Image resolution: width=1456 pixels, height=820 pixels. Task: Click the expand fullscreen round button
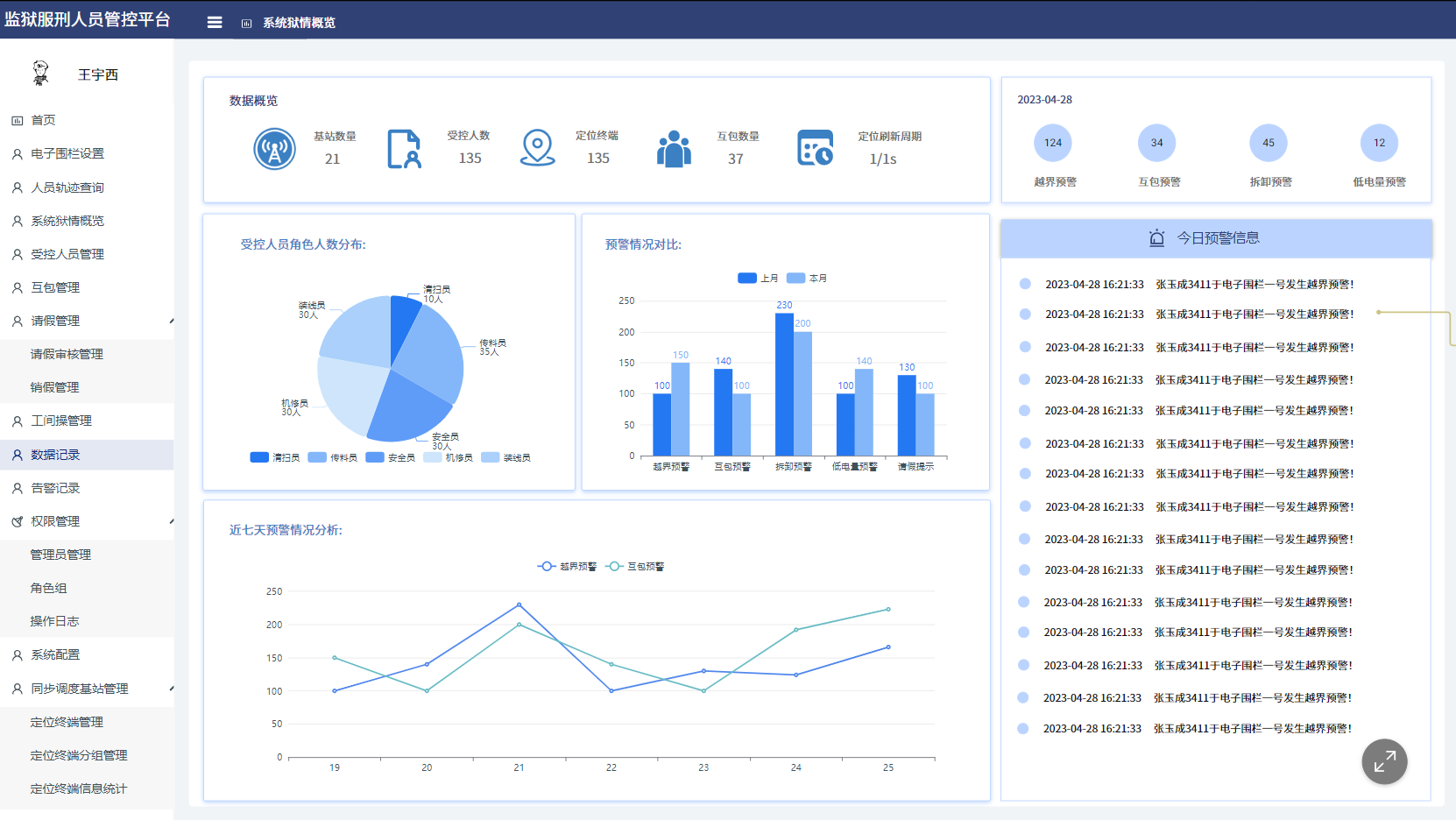pyautogui.click(x=1384, y=762)
